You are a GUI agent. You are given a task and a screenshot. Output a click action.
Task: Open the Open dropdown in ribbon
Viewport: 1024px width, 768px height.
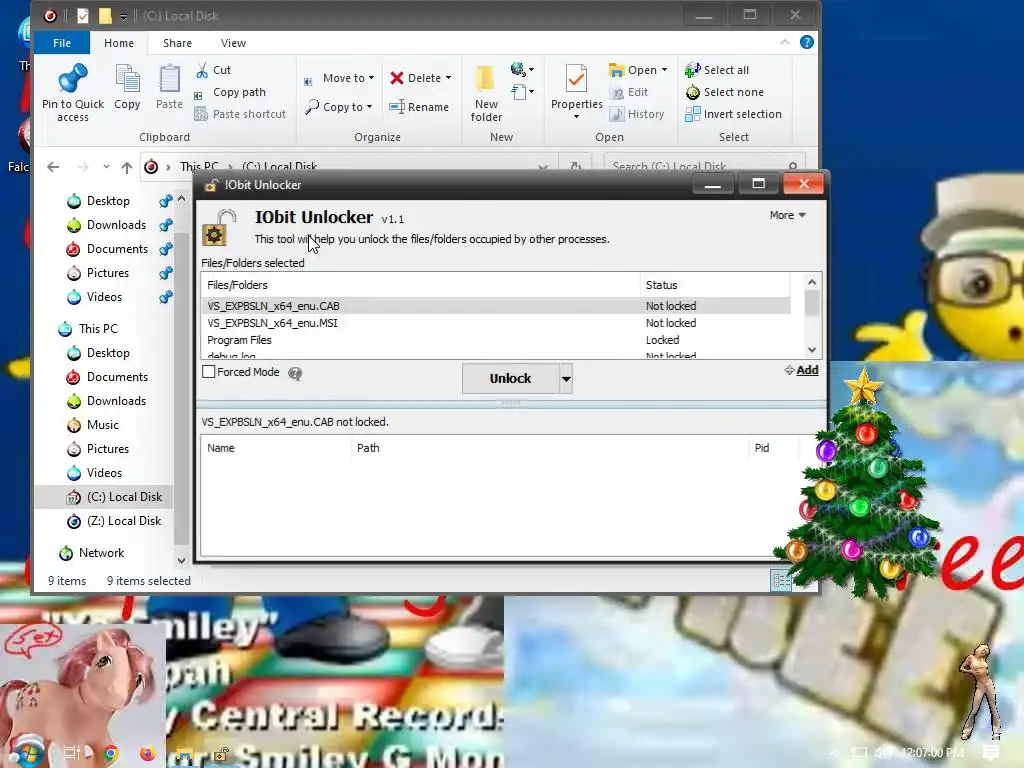tap(638, 70)
